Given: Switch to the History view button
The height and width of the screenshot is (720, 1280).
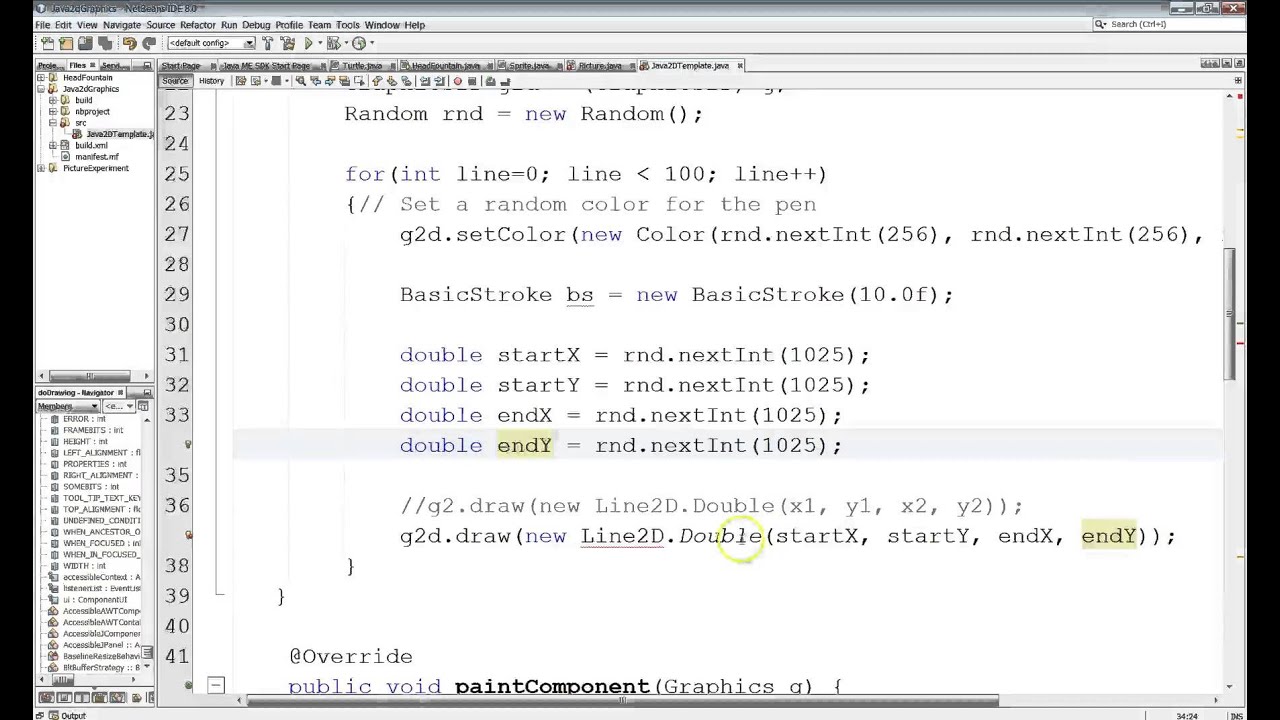Looking at the screenshot, I should 211,81.
